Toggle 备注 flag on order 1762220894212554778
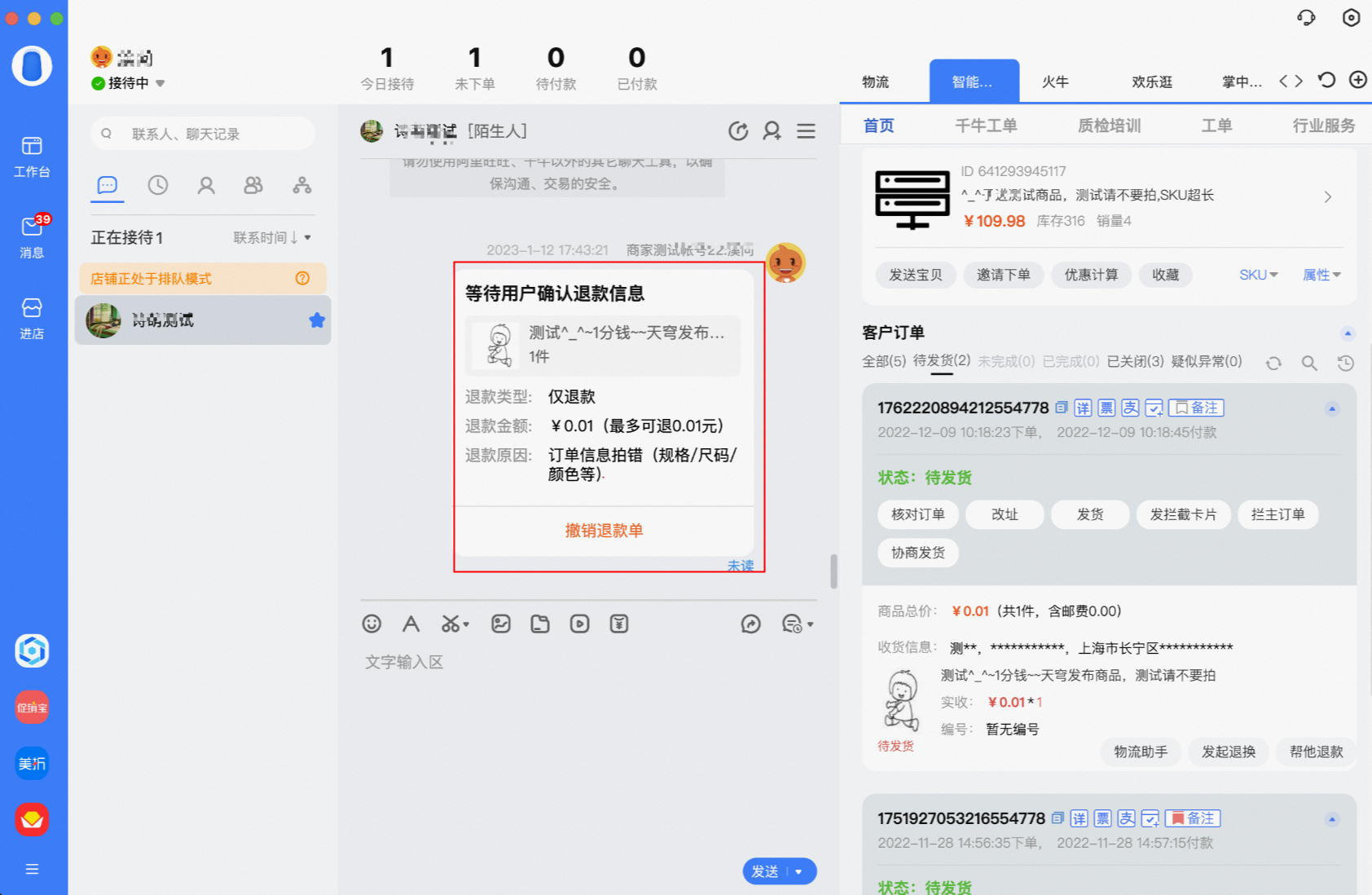Image resolution: width=1372 pixels, height=895 pixels. pos(1196,408)
